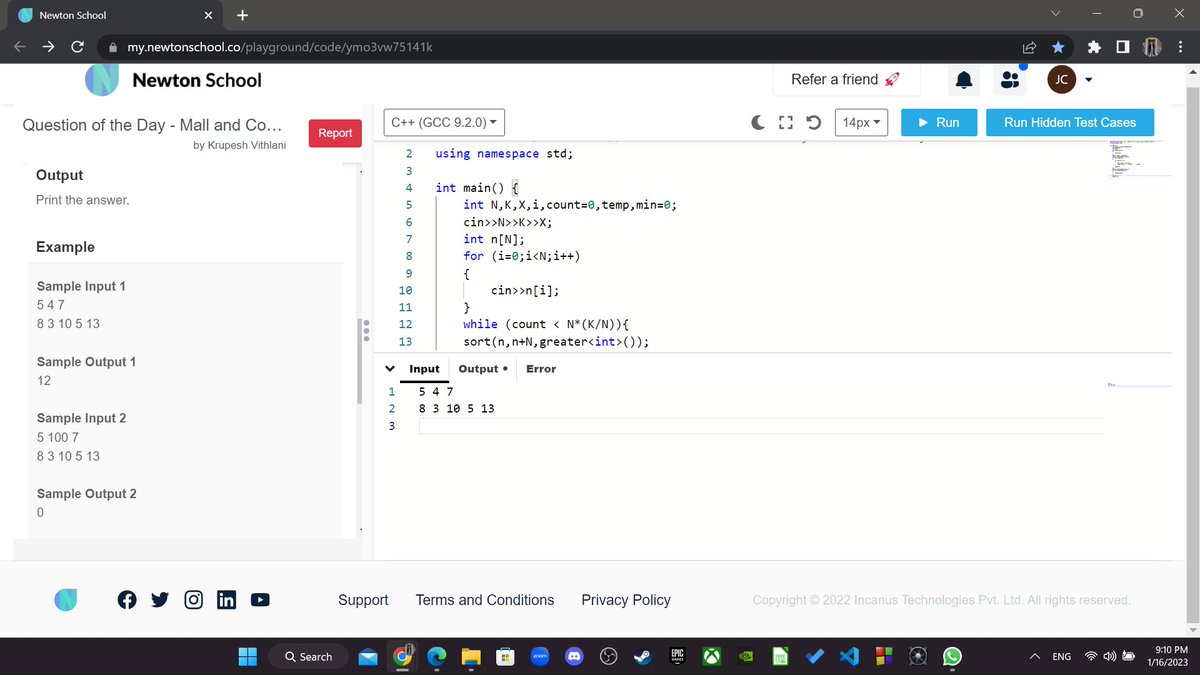1200x675 pixels.
Task: Open Newton School Twitter page
Action: (x=160, y=600)
